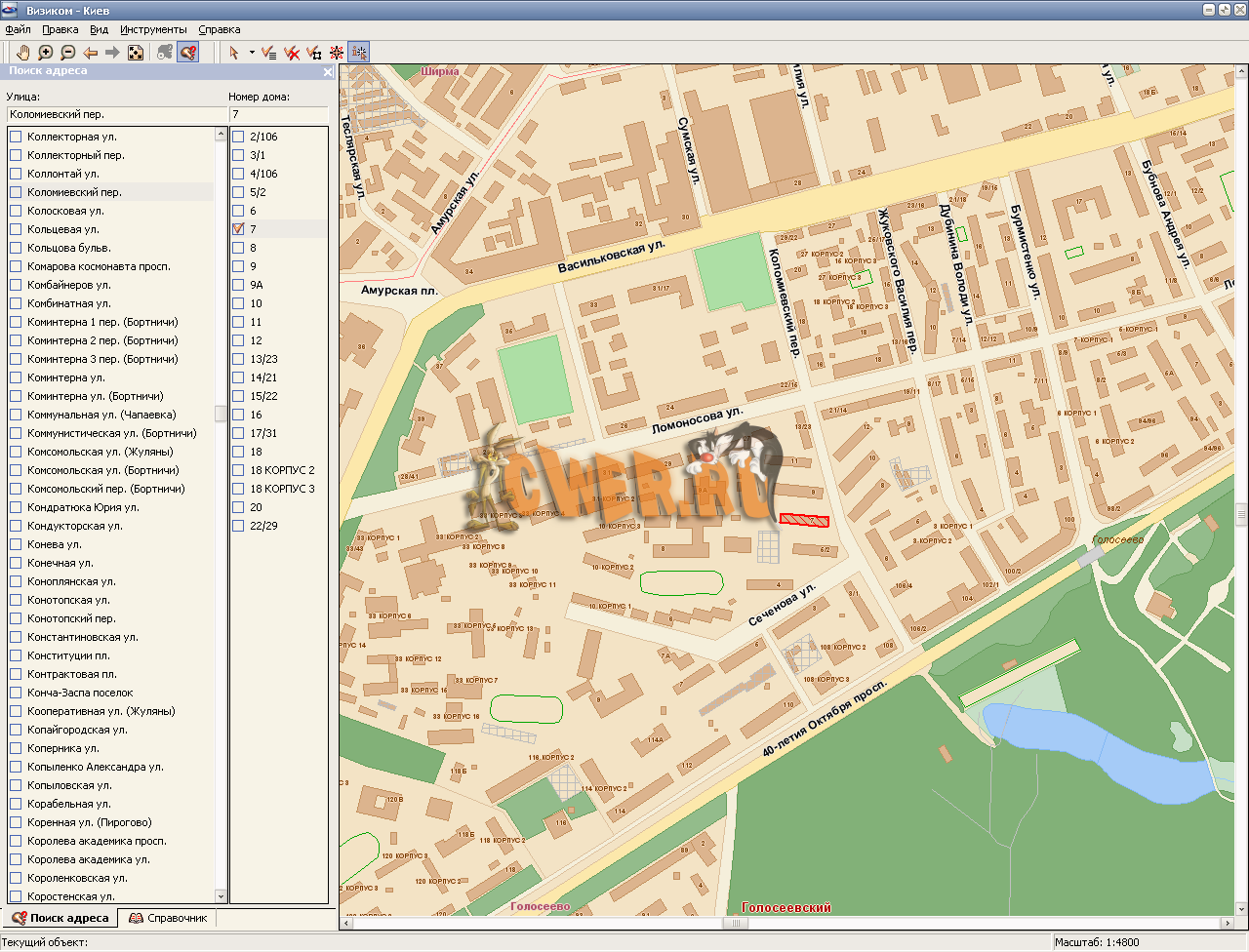Click the zoom out magnifier icon
This screenshot has width=1249, height=952.
[x=67, y=53]
